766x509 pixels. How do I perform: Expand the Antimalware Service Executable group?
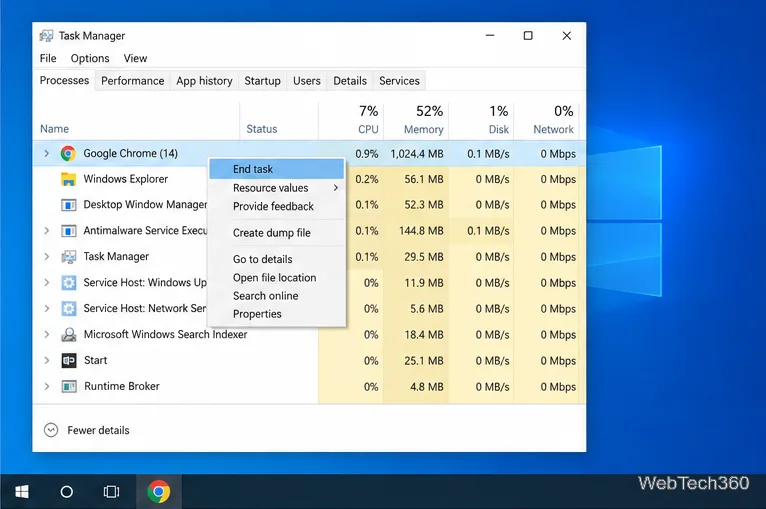tap(46, 231)
